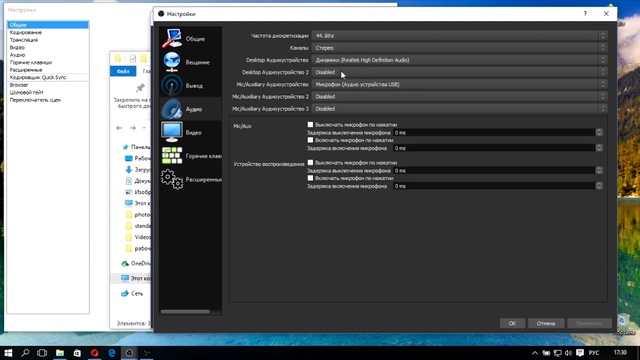This screenshot has width=640, height=360.
Task: Click the taskbar clock
Action: pyautogui.click(x=620, y=352)
